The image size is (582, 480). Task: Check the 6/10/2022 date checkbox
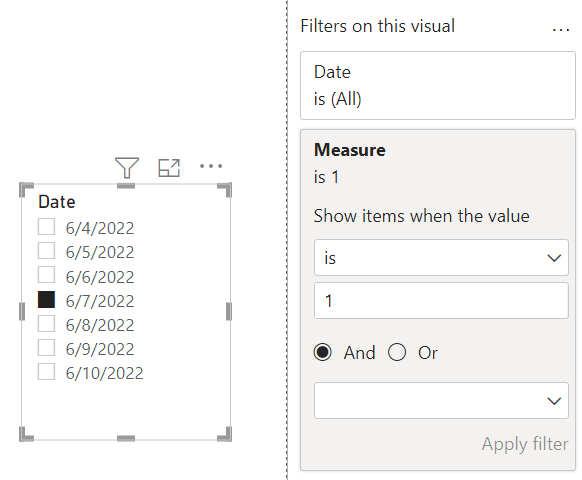click(46, 372)
